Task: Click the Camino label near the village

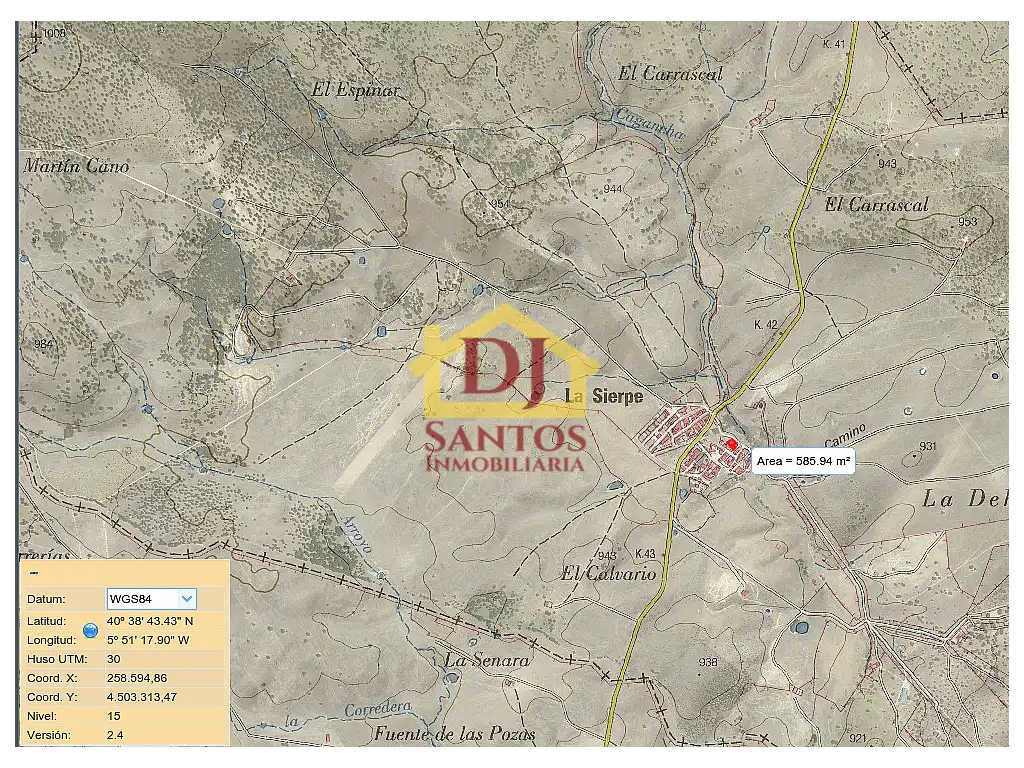Action: point(844,435)
